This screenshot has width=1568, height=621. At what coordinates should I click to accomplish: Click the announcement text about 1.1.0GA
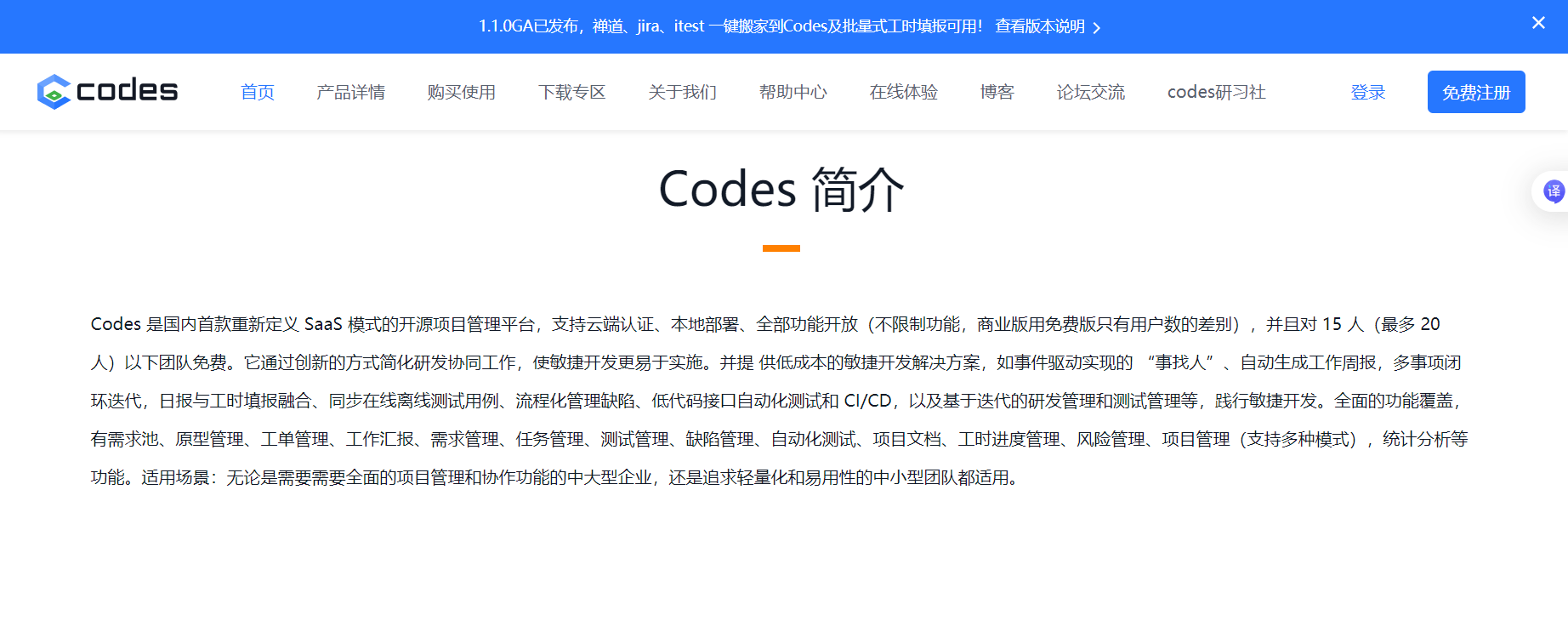730,26
